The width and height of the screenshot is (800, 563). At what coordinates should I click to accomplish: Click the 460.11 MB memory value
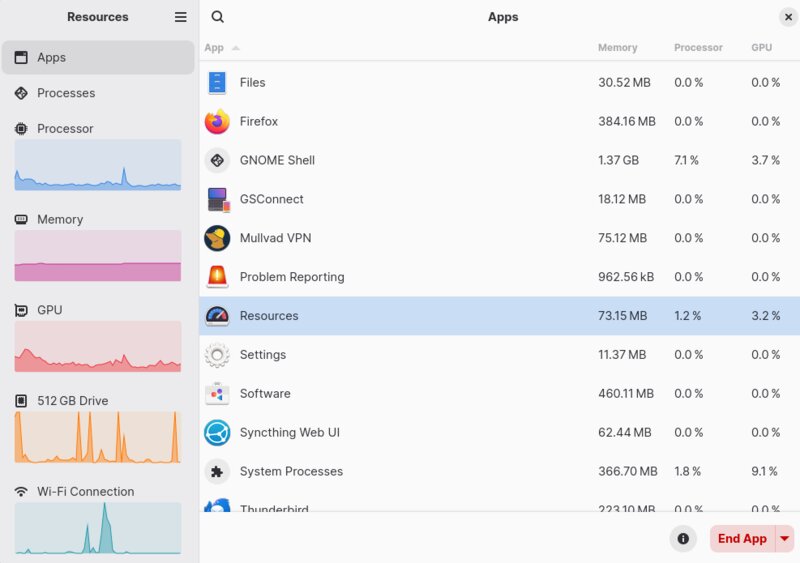(626, 394)
